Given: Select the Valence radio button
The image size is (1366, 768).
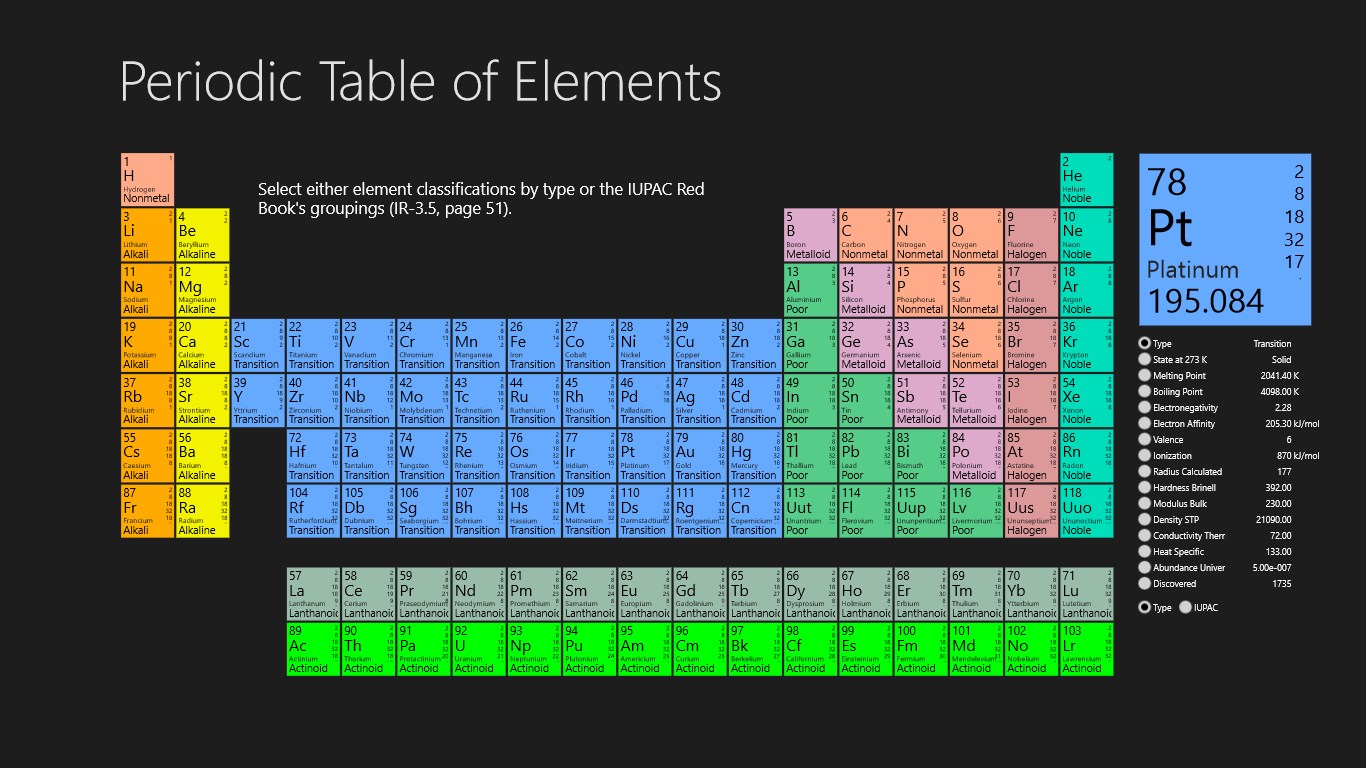Looking at the screenshot, I should pyautogui.click(x=1145, y=439).
